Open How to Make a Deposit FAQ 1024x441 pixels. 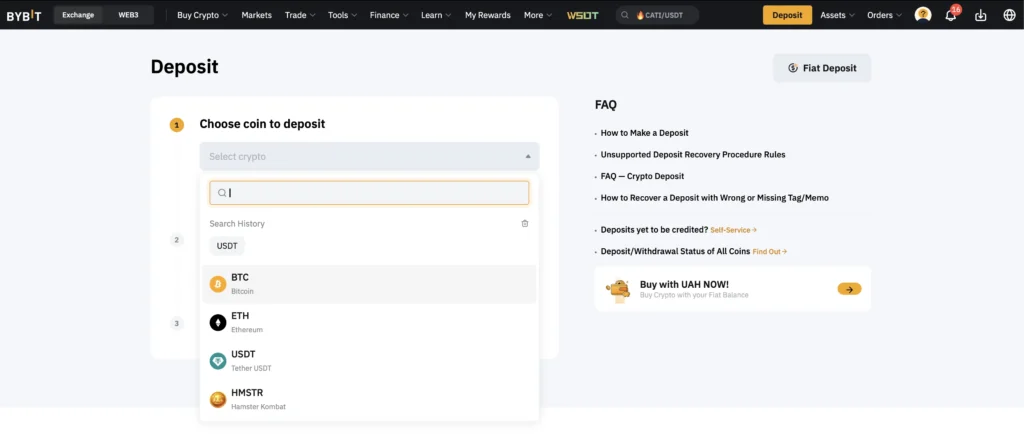645,133
